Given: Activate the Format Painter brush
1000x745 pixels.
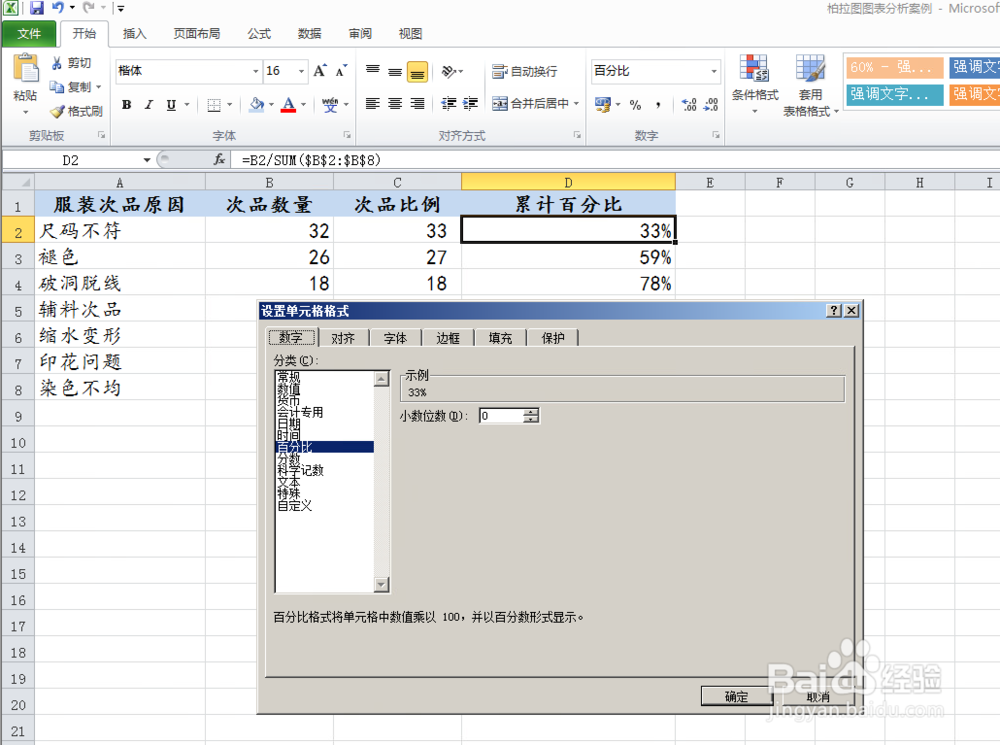Looking at the screenshot, I should [57, 111].
